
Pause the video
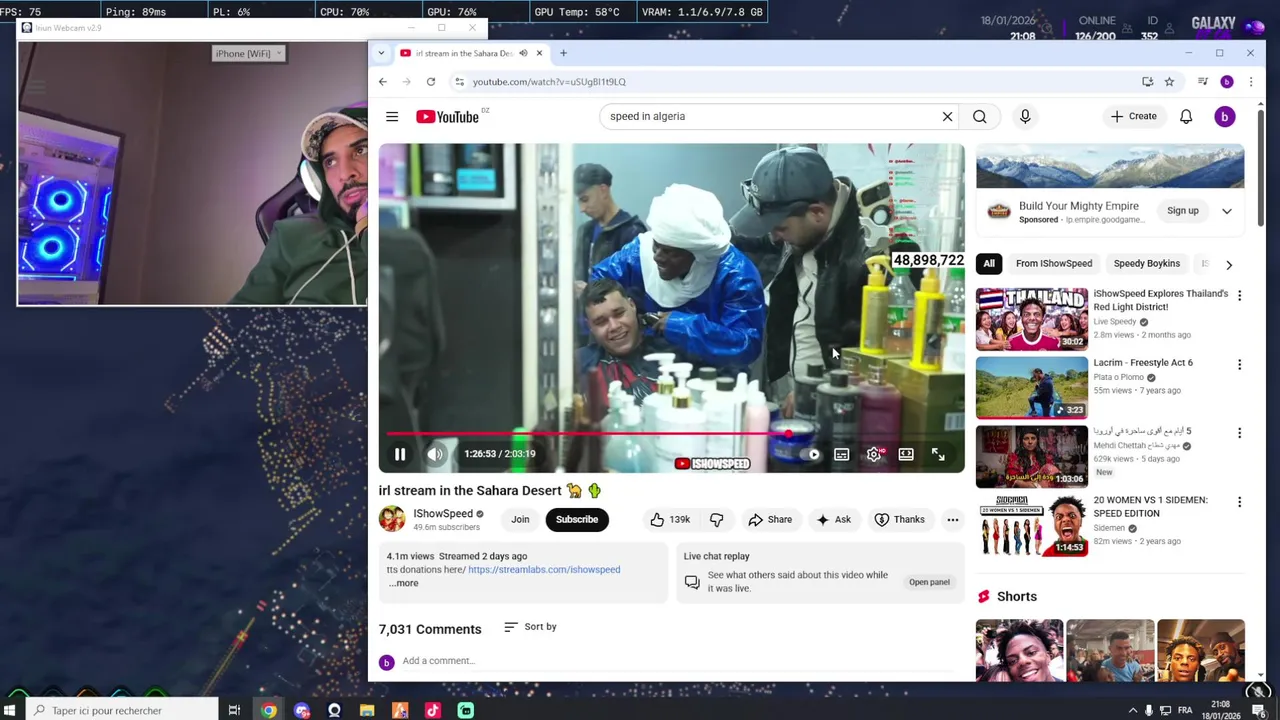point(400,454)
